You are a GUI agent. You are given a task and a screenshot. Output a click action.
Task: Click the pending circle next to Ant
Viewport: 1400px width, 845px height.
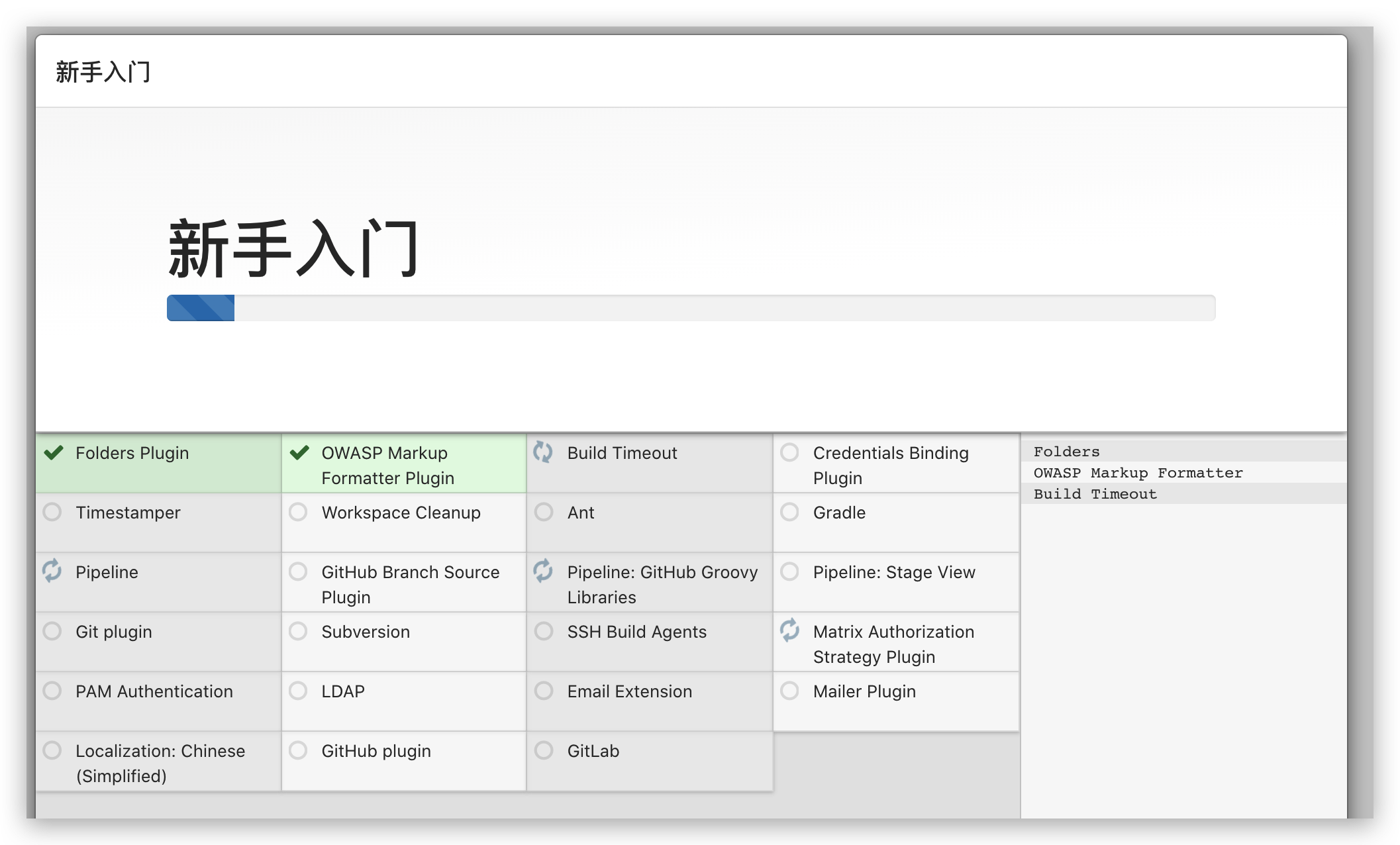[x=544, y=512]
